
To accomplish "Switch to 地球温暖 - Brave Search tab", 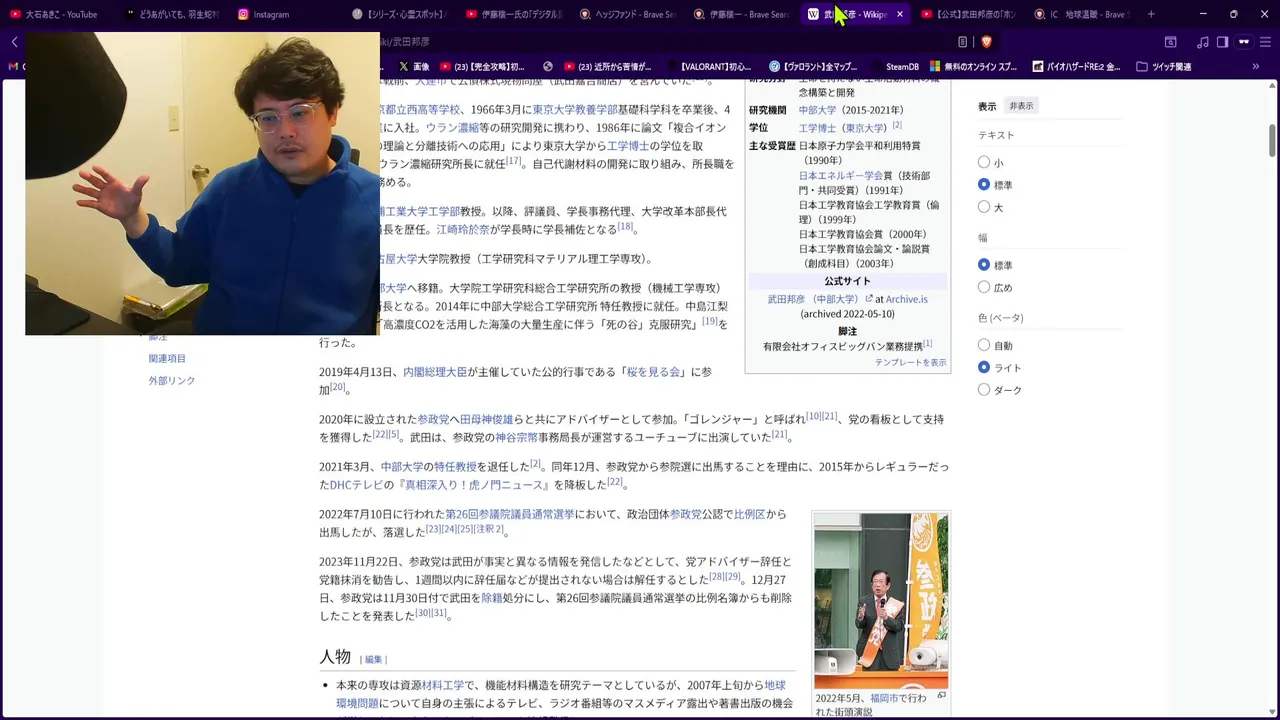I will point(1084,14).
